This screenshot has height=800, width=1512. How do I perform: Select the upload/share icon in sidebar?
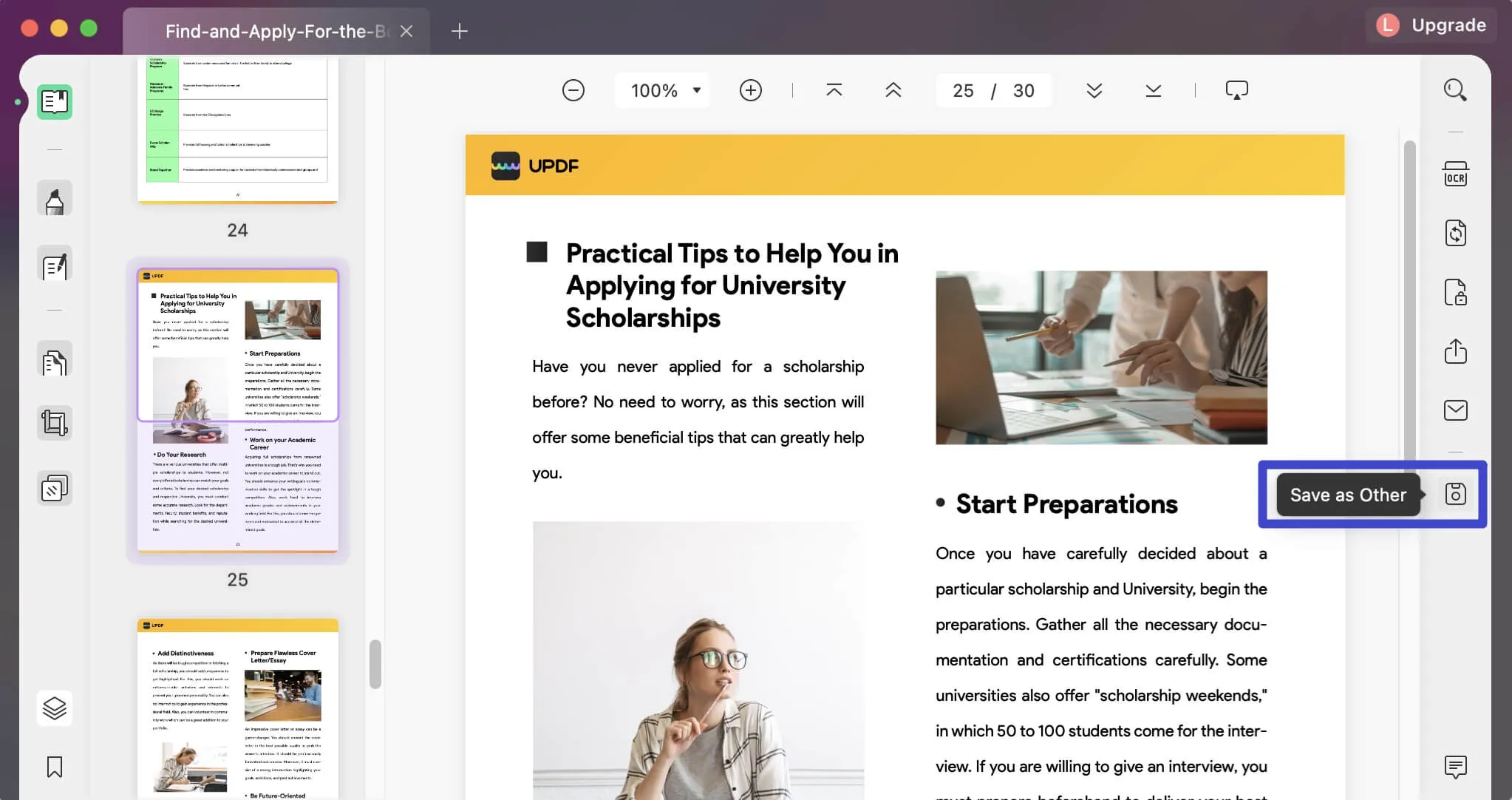coord(1456,352)
